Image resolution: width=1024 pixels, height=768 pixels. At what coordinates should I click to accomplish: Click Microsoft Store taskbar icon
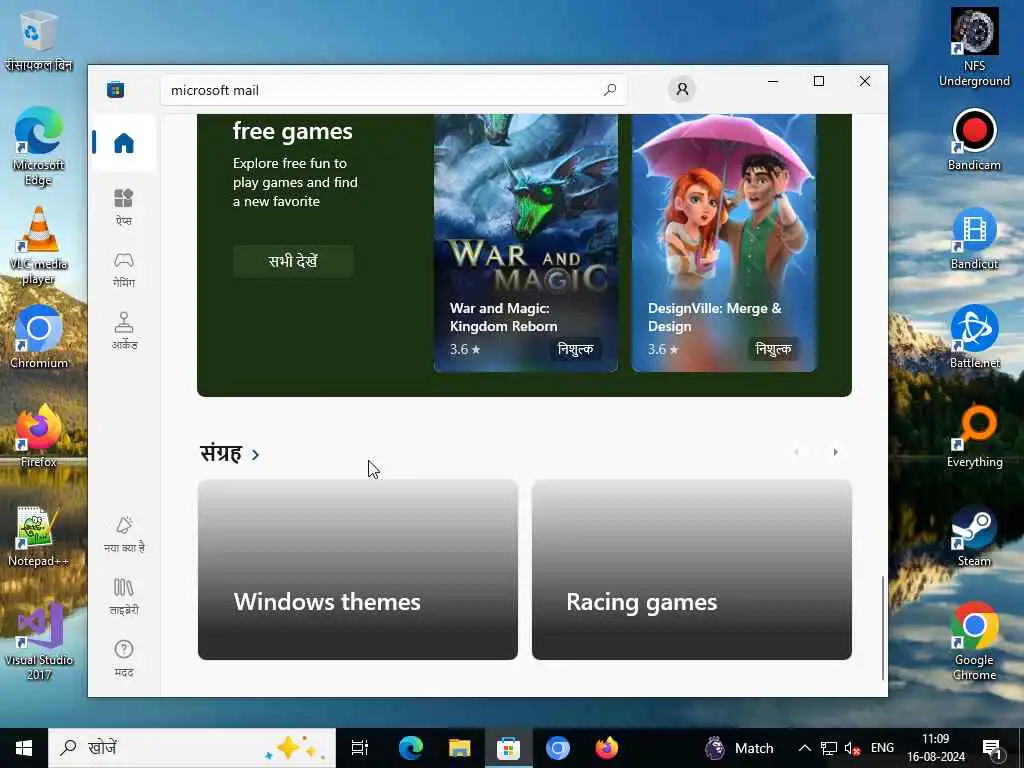tap(509, 748)
